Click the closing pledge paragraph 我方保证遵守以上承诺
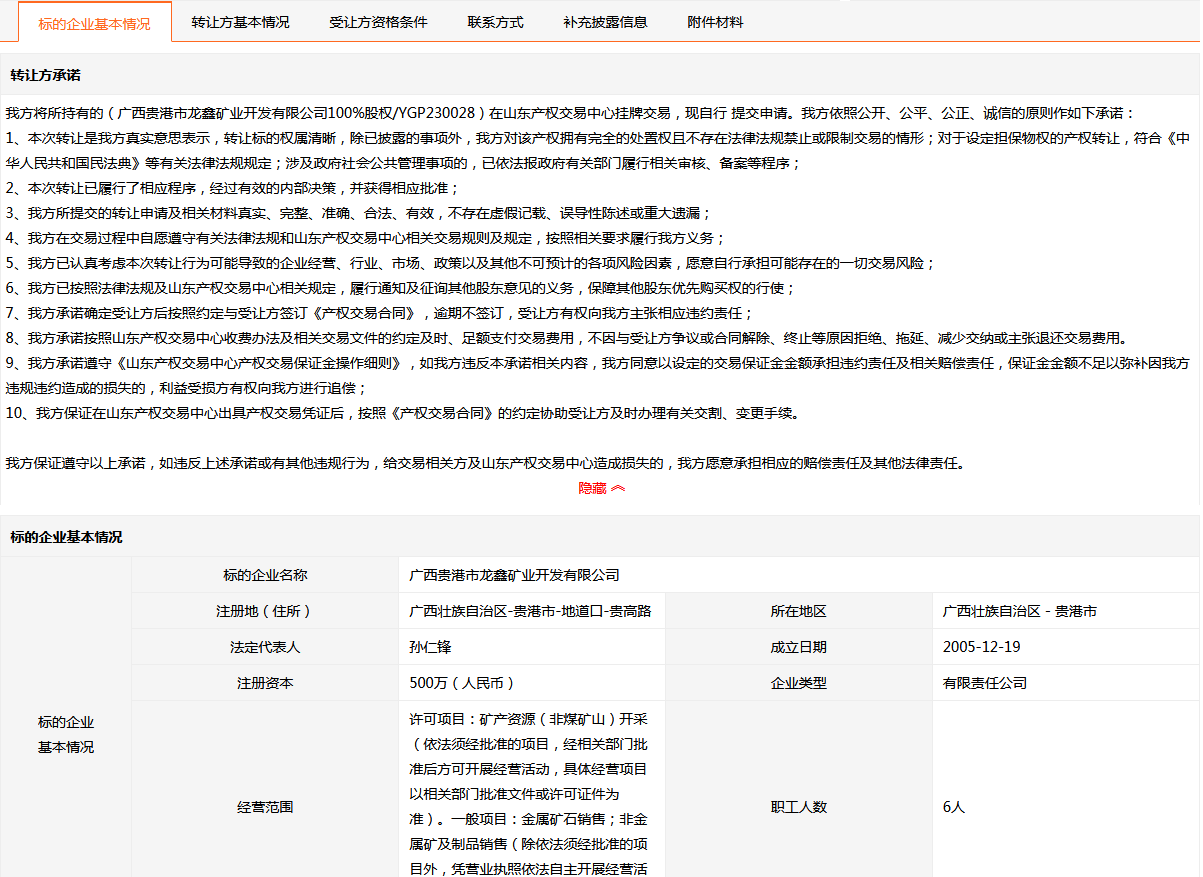This screenshot has height=877, width=1203. 484,463
